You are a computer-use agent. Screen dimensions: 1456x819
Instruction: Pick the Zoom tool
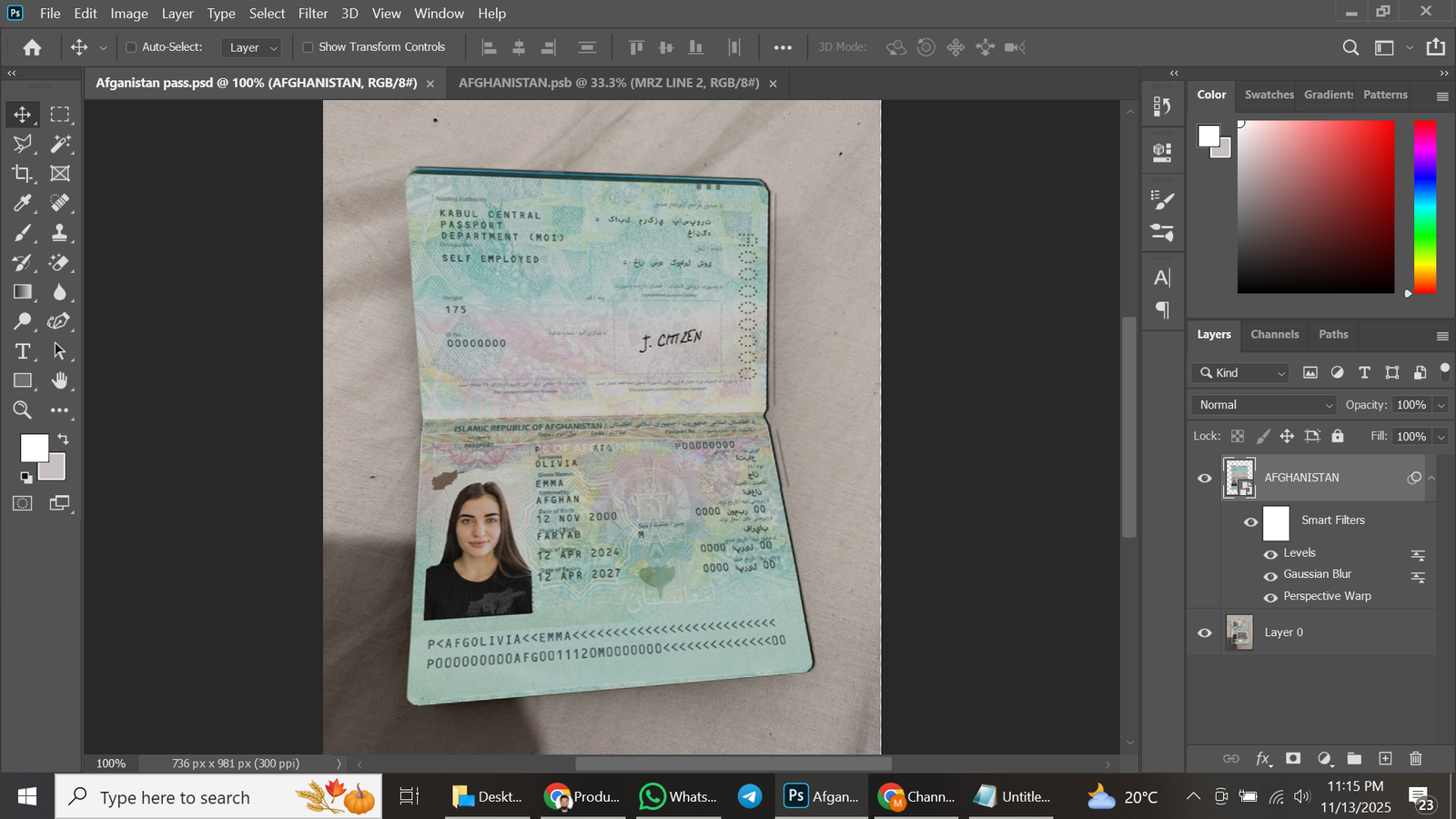22,409
